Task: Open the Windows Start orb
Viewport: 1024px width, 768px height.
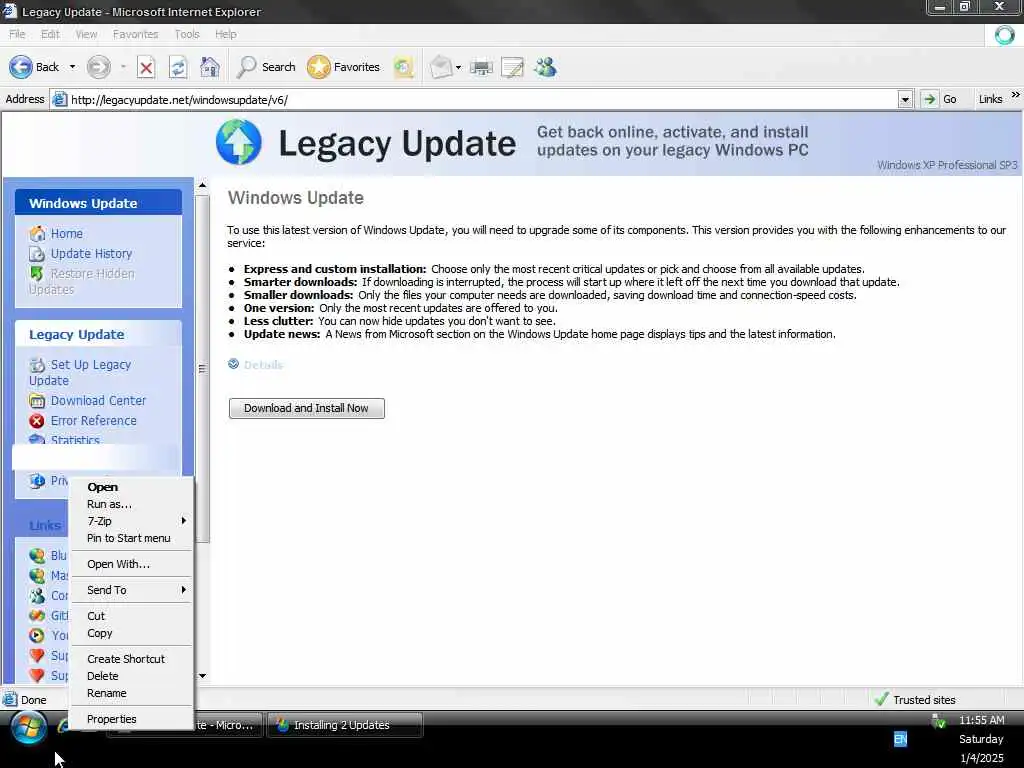Action: coord(28,727)
